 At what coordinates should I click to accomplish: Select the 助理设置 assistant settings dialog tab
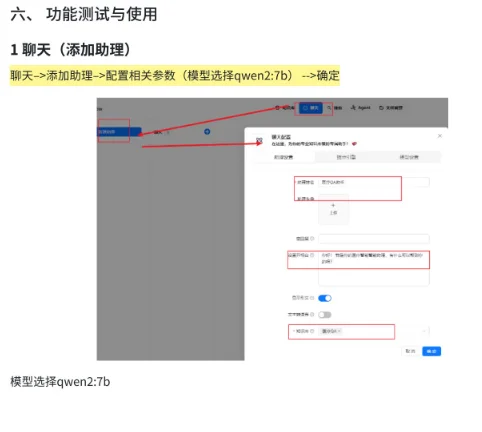click(x=283, y=157)
